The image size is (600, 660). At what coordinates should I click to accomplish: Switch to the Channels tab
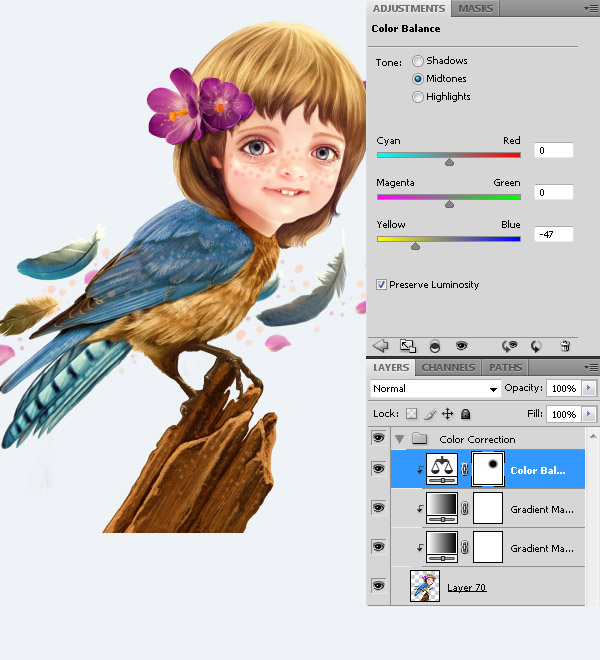coord(448,367)
